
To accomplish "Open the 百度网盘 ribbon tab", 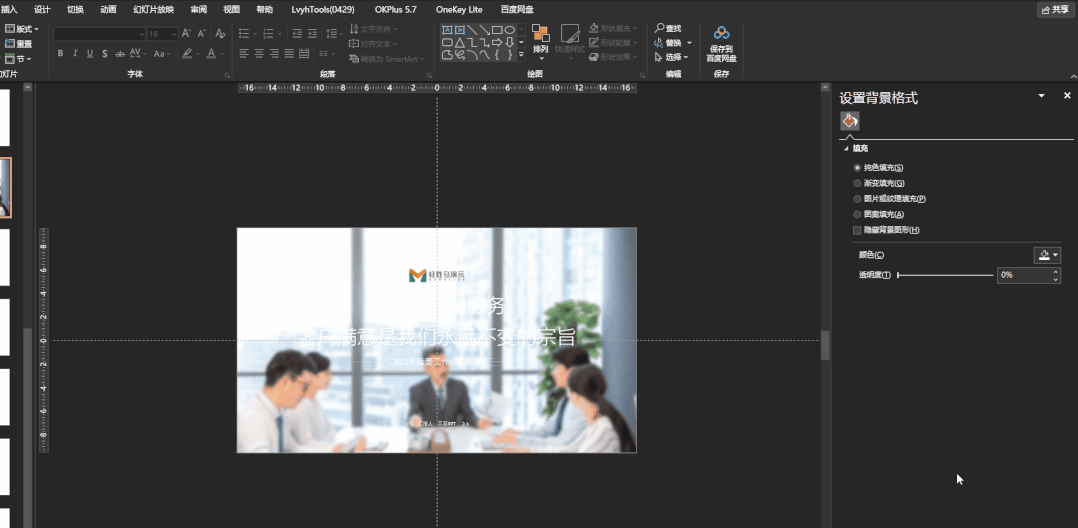I will point(517,10).
